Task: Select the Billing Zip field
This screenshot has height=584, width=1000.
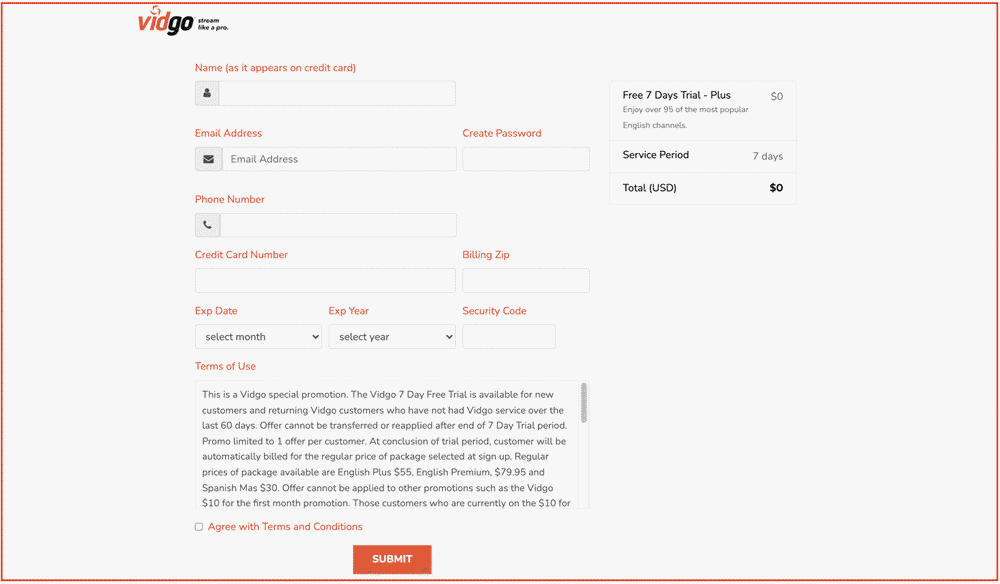Action: point(526,281)
